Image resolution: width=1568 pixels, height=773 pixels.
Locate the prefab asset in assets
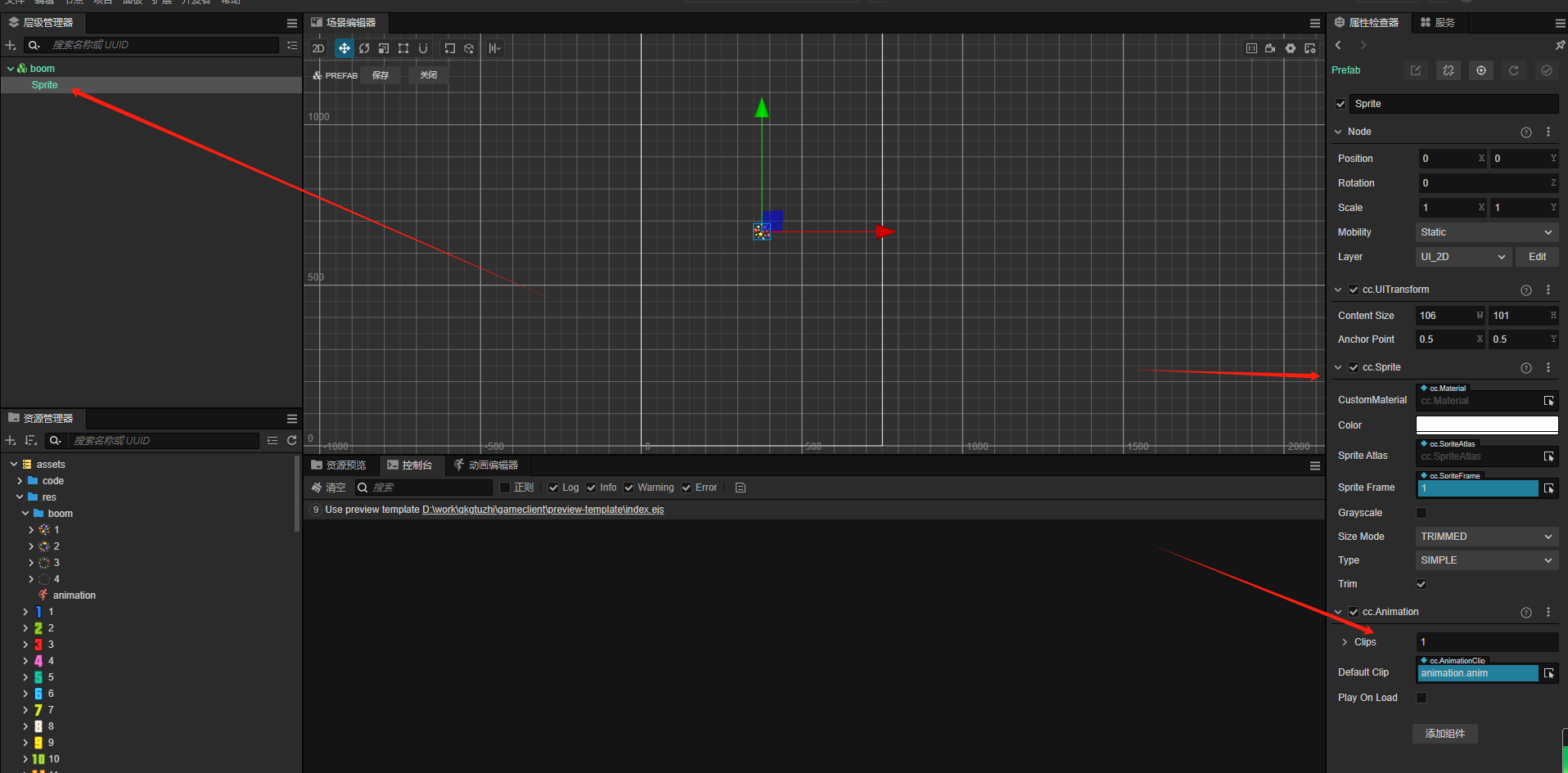(x=1481, y=70)
